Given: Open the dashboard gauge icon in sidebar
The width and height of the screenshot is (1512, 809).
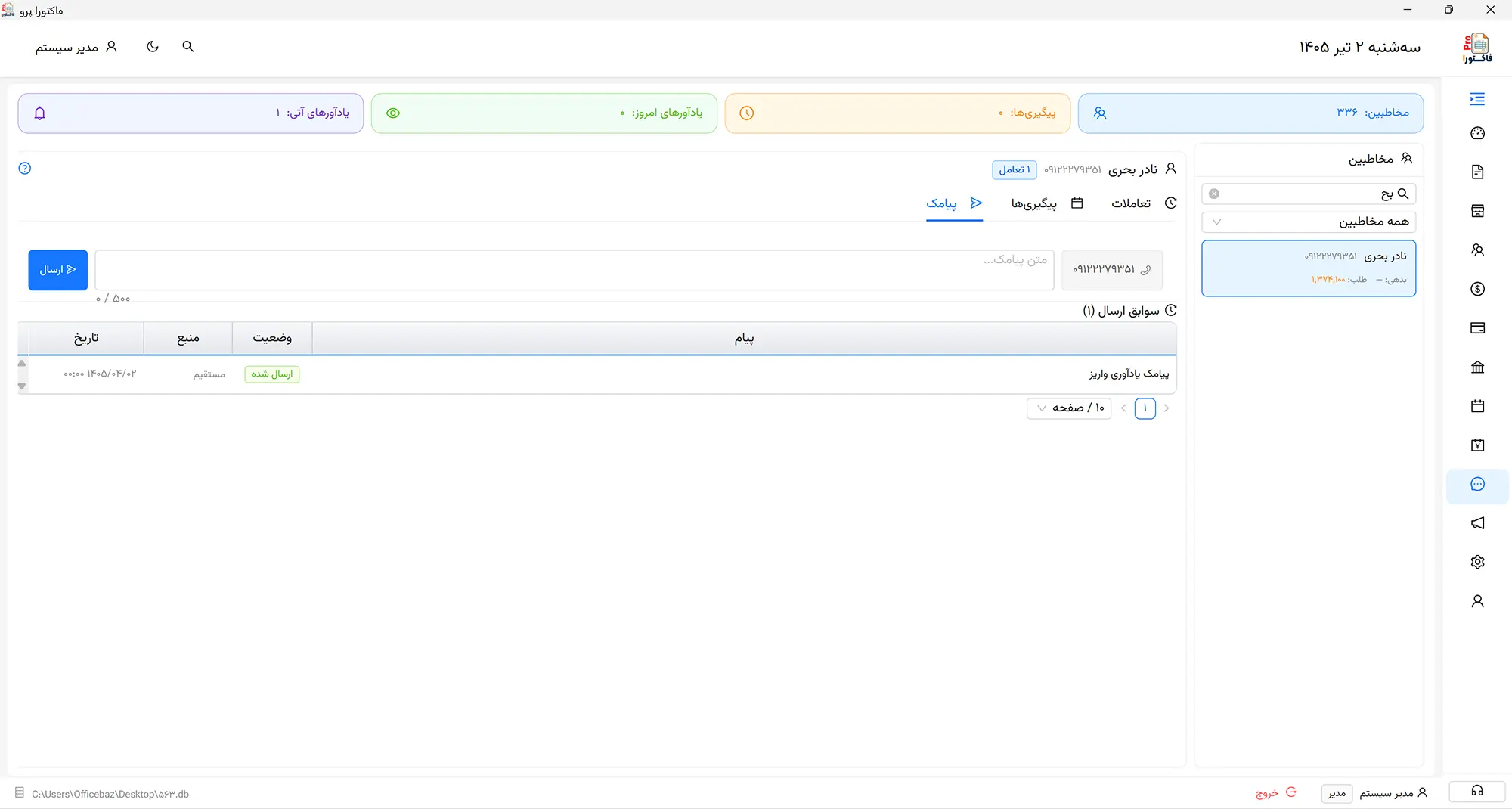Looking at the screenshot, I should point(1477,134).
